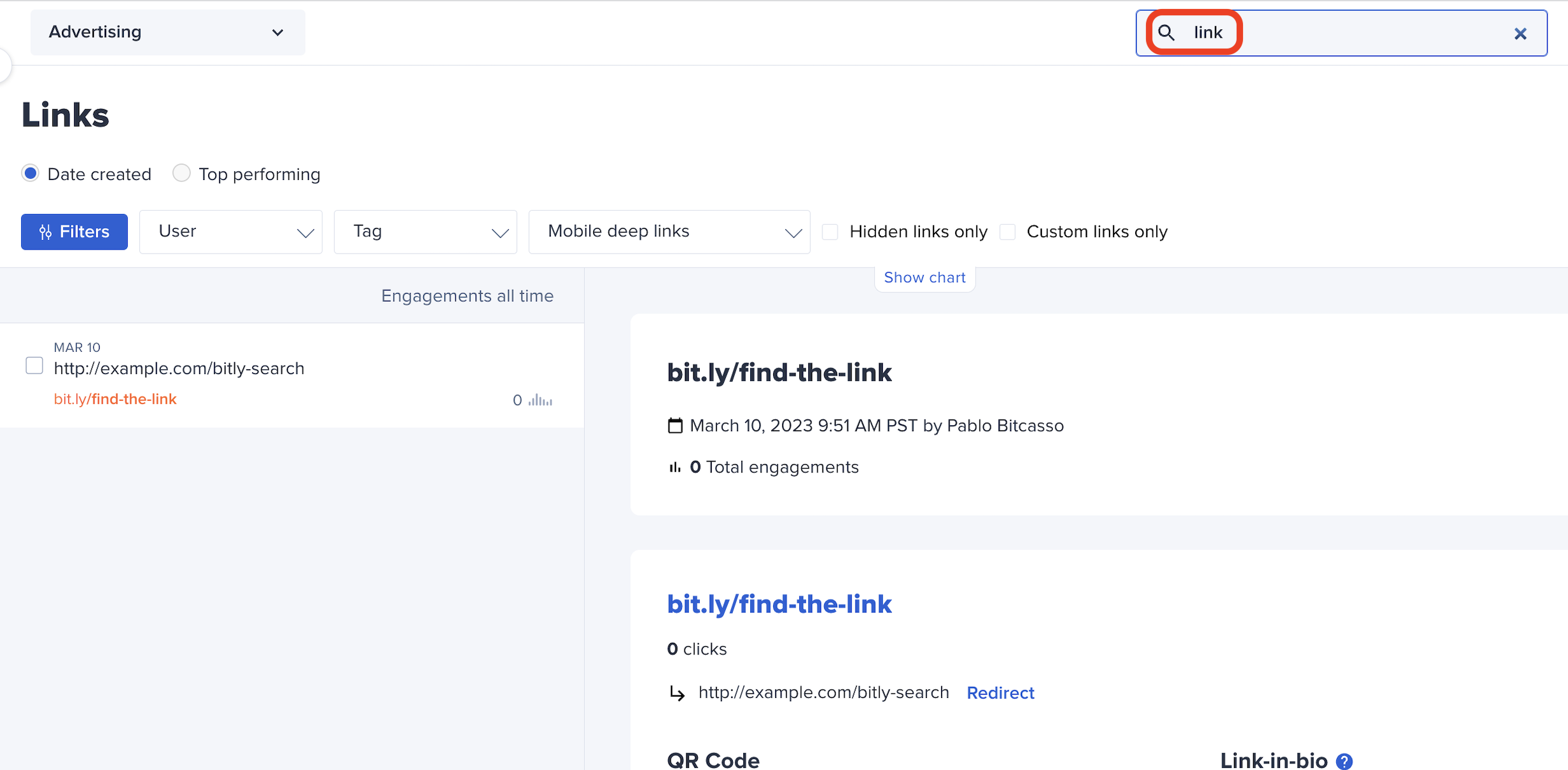Enable Hidden links only checkbox
Image resolution: width=1568 pixels, height=770 pixels.
(x=830, y=231)
